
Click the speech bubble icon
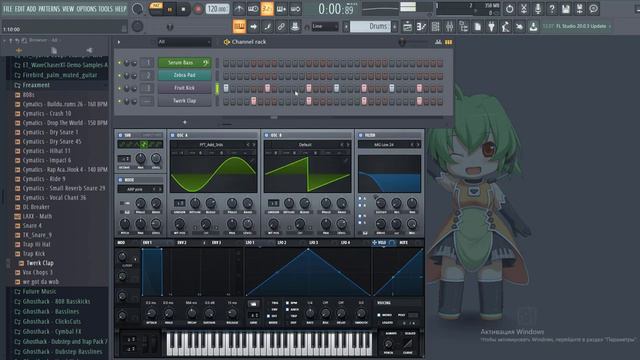593,9
